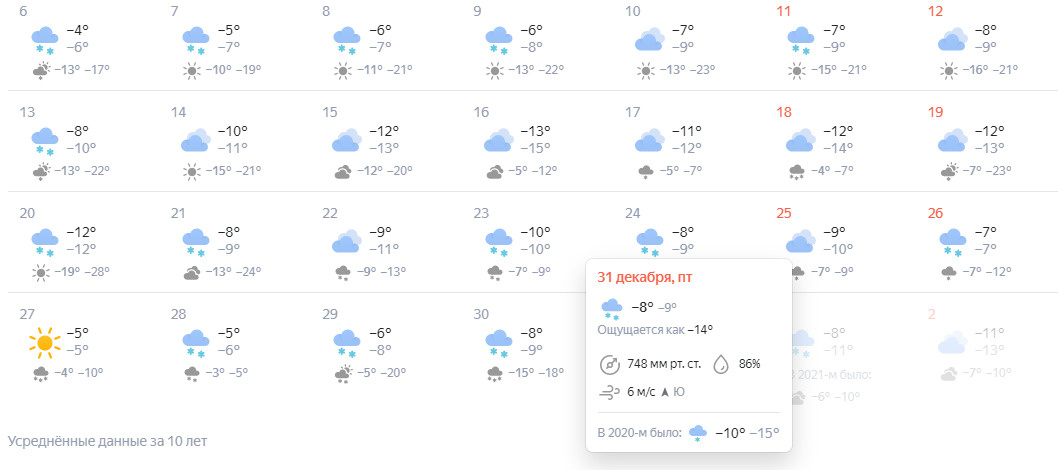The height and width of the screenshot is (470, 1058).
Task: Click the wind icon next to 6 м/с
Action: [609, 392]
